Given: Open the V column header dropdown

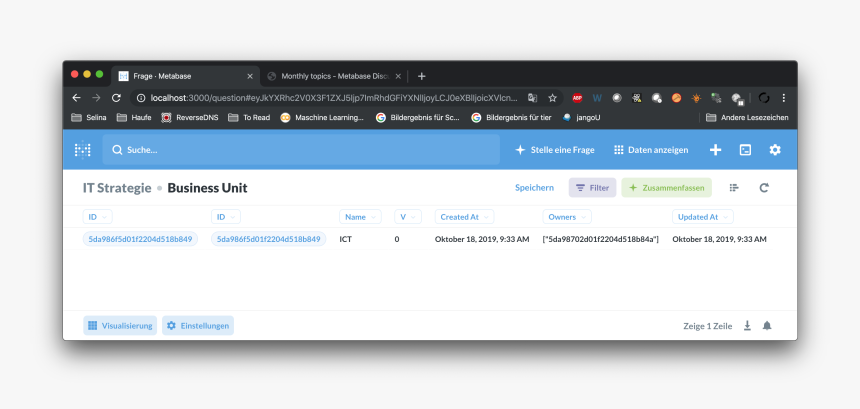Looking at the screenshot, I should [408, 217].
